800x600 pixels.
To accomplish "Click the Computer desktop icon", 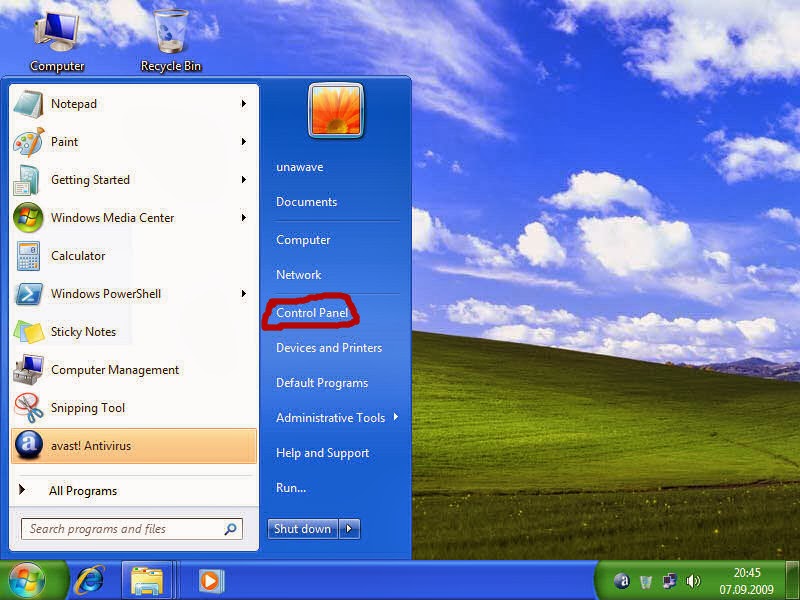I will (x=57, y=32).
